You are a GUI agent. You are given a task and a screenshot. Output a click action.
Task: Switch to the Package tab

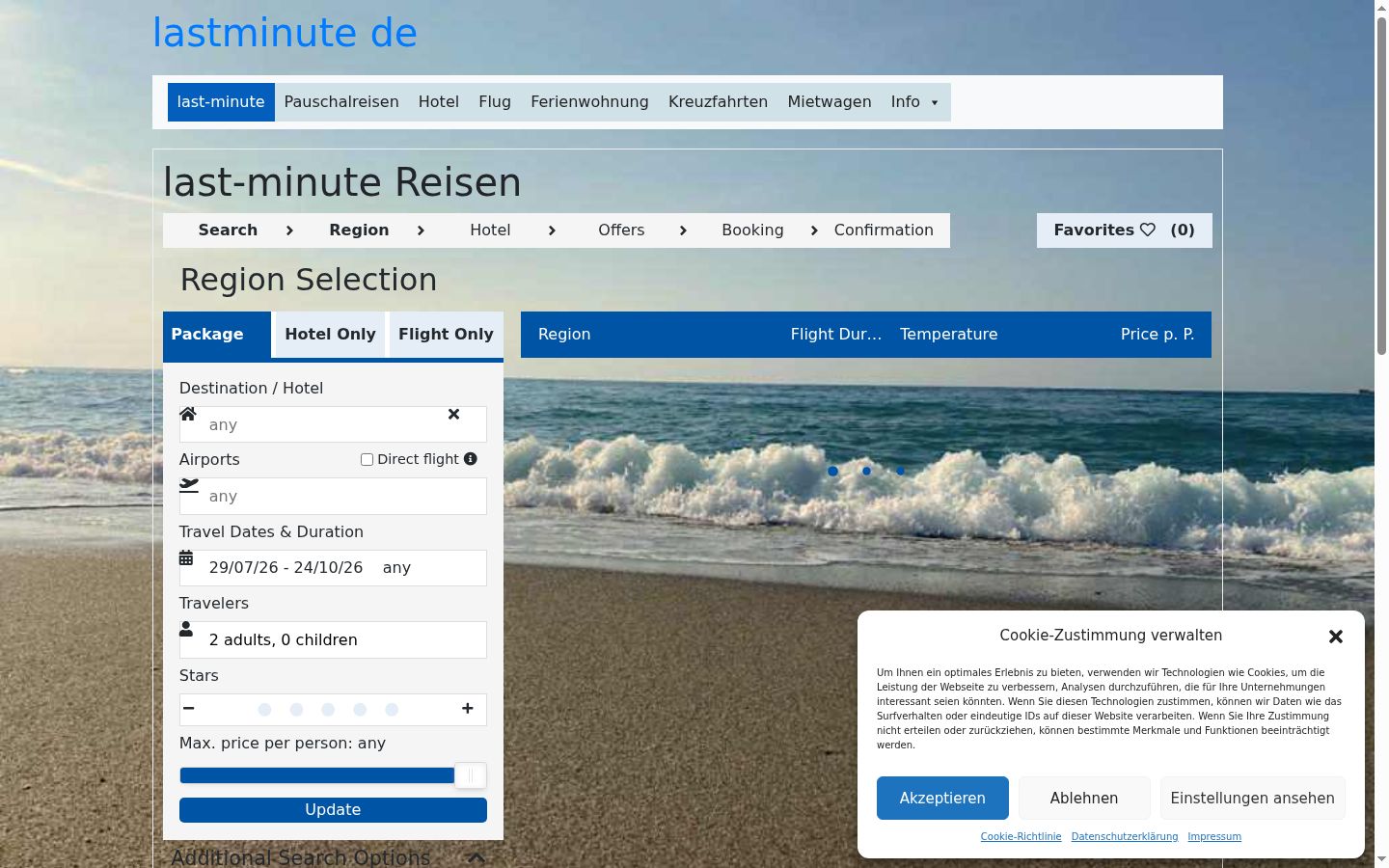(217, 335)
